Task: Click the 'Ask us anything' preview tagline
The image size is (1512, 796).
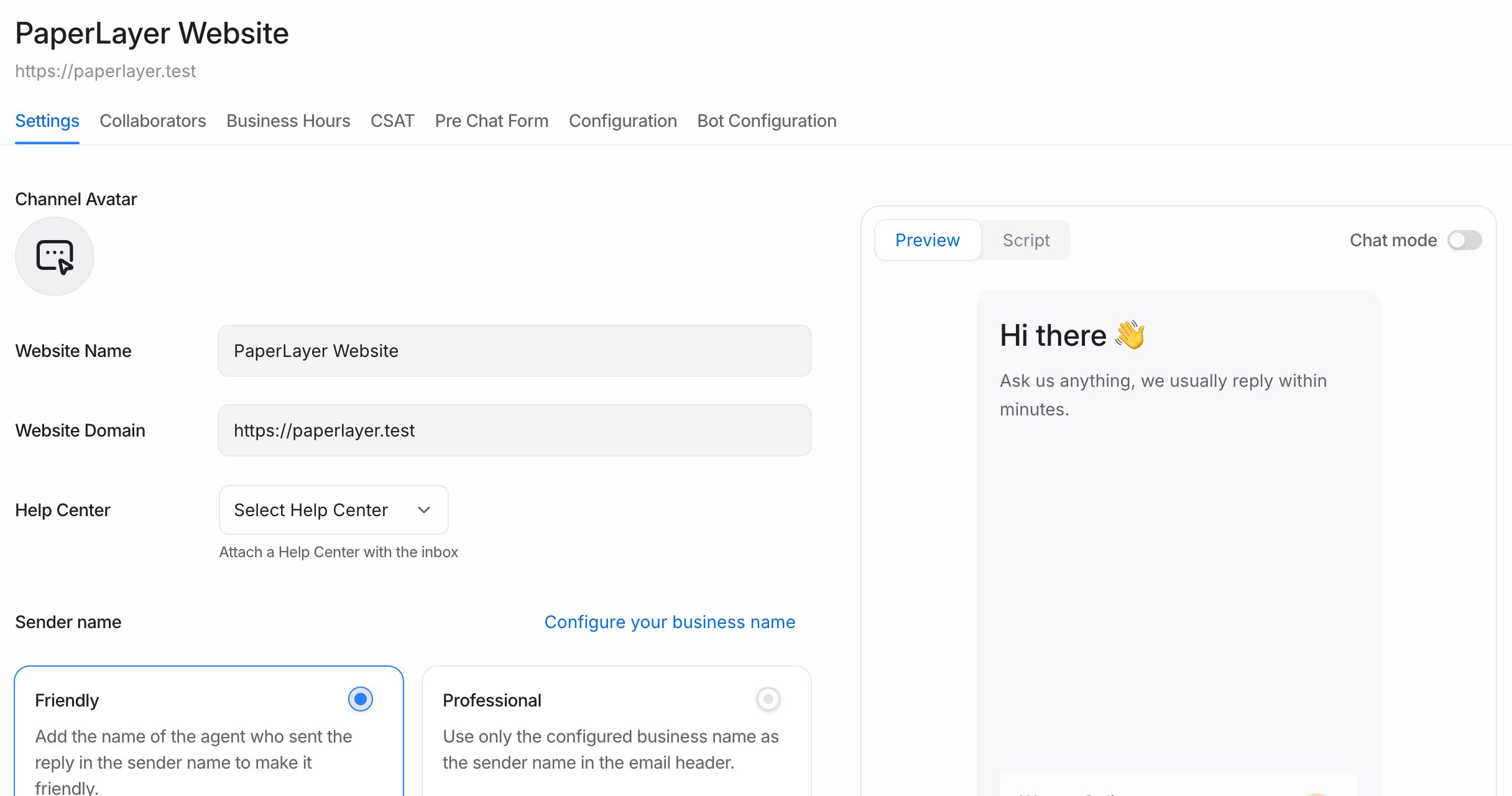Action: [x=1163, y=395]
